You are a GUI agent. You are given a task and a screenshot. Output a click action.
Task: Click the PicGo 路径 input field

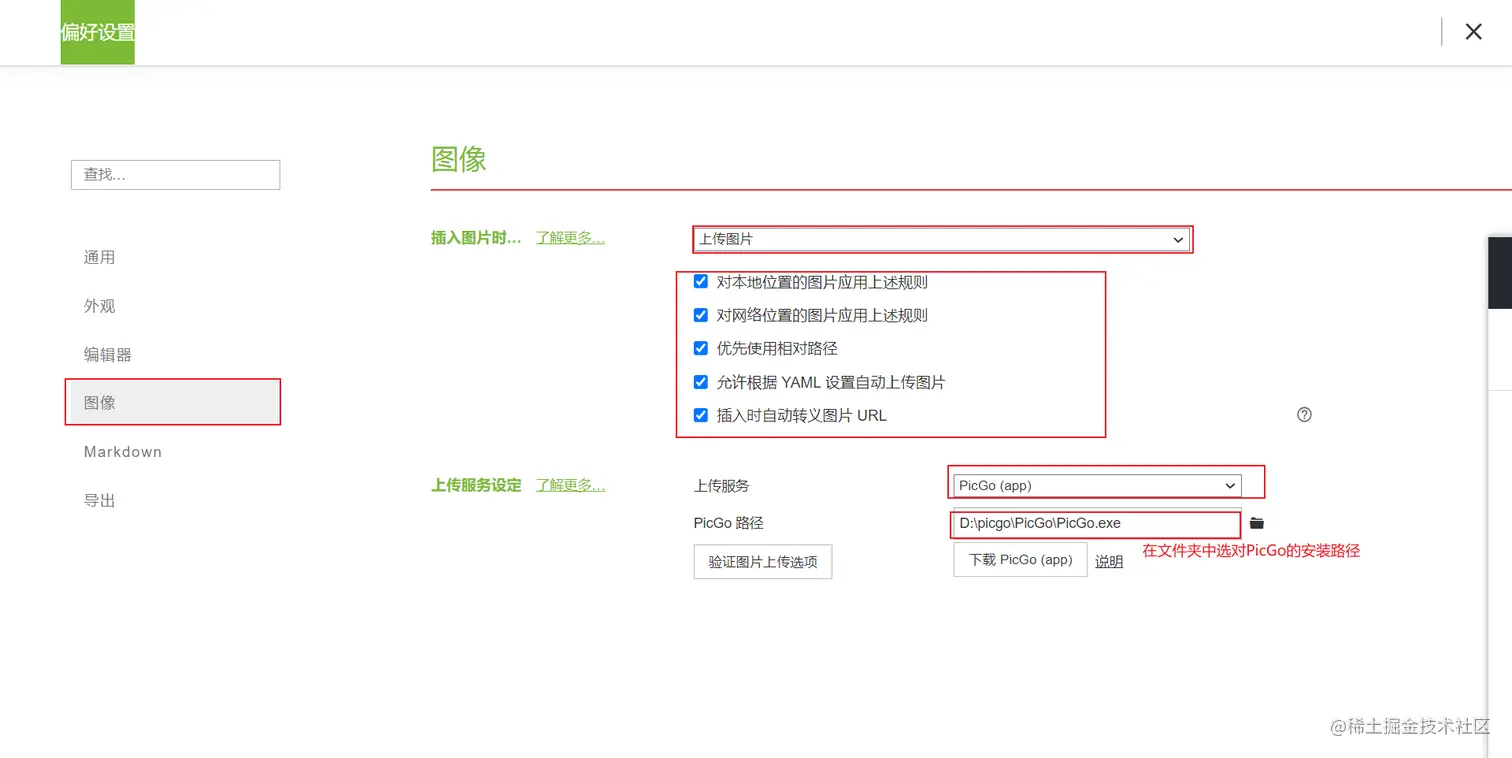pos(1097,523)
